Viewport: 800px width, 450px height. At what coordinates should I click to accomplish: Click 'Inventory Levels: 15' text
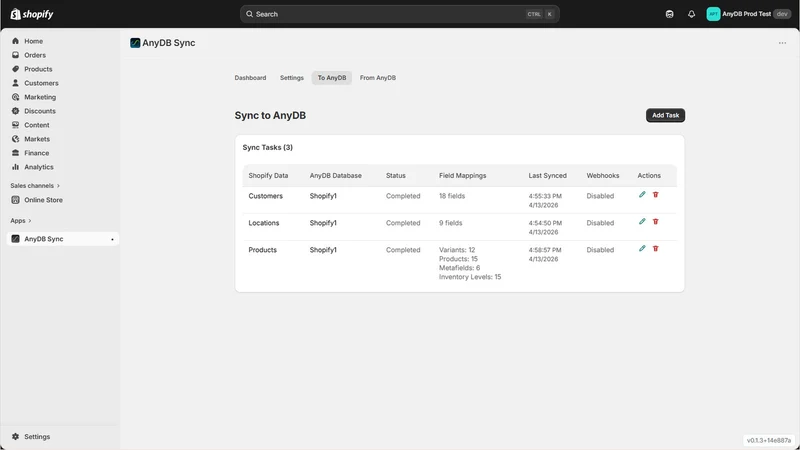pyautogui.click(x=470, y=277)
